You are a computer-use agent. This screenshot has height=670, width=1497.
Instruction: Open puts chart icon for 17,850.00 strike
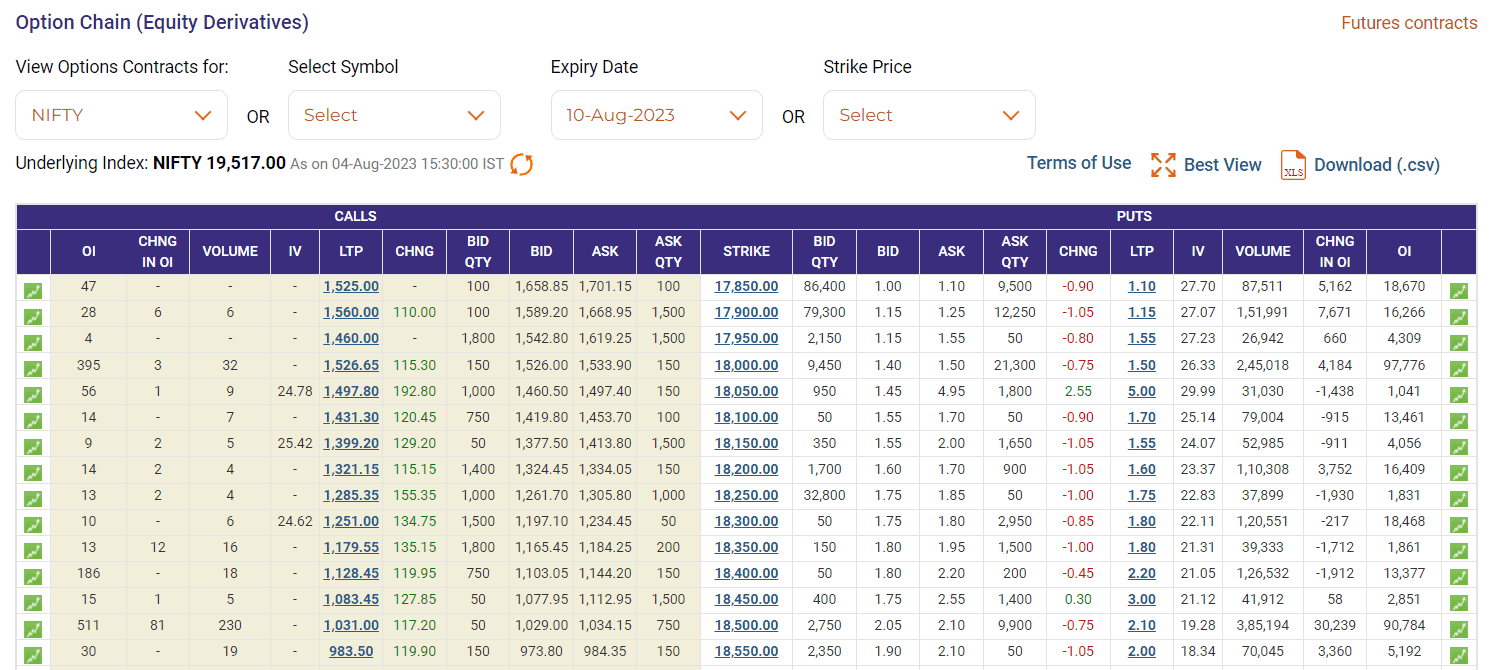pyautogui.click(x=1459, y=291)
